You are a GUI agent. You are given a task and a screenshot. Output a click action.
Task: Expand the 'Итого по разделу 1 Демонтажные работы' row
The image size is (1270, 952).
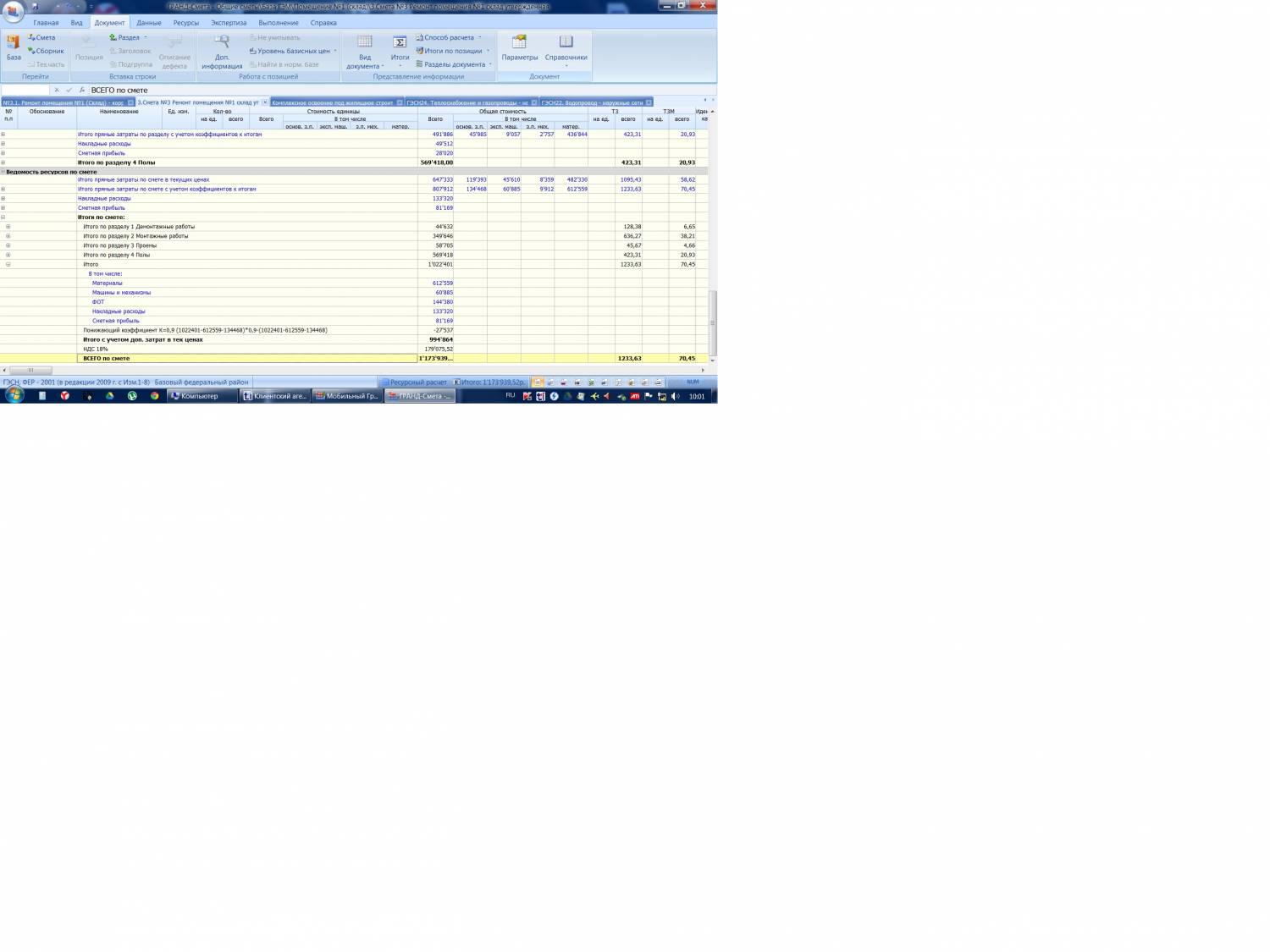click(x=8, y=227)
